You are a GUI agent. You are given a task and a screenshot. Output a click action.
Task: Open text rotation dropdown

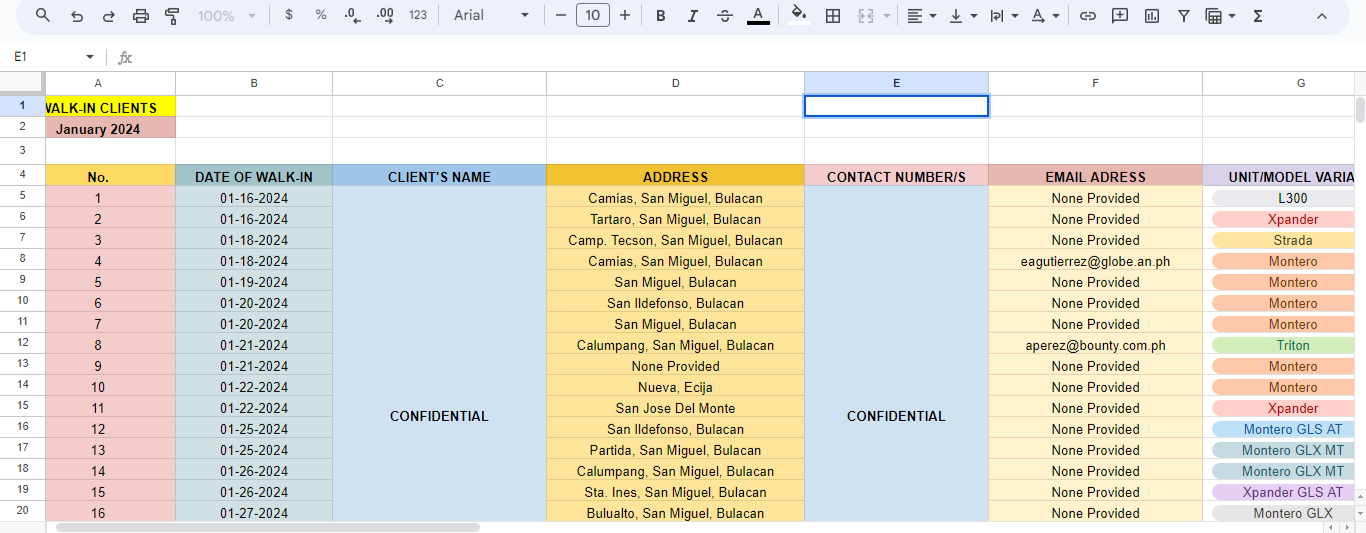click(1045, 16)
